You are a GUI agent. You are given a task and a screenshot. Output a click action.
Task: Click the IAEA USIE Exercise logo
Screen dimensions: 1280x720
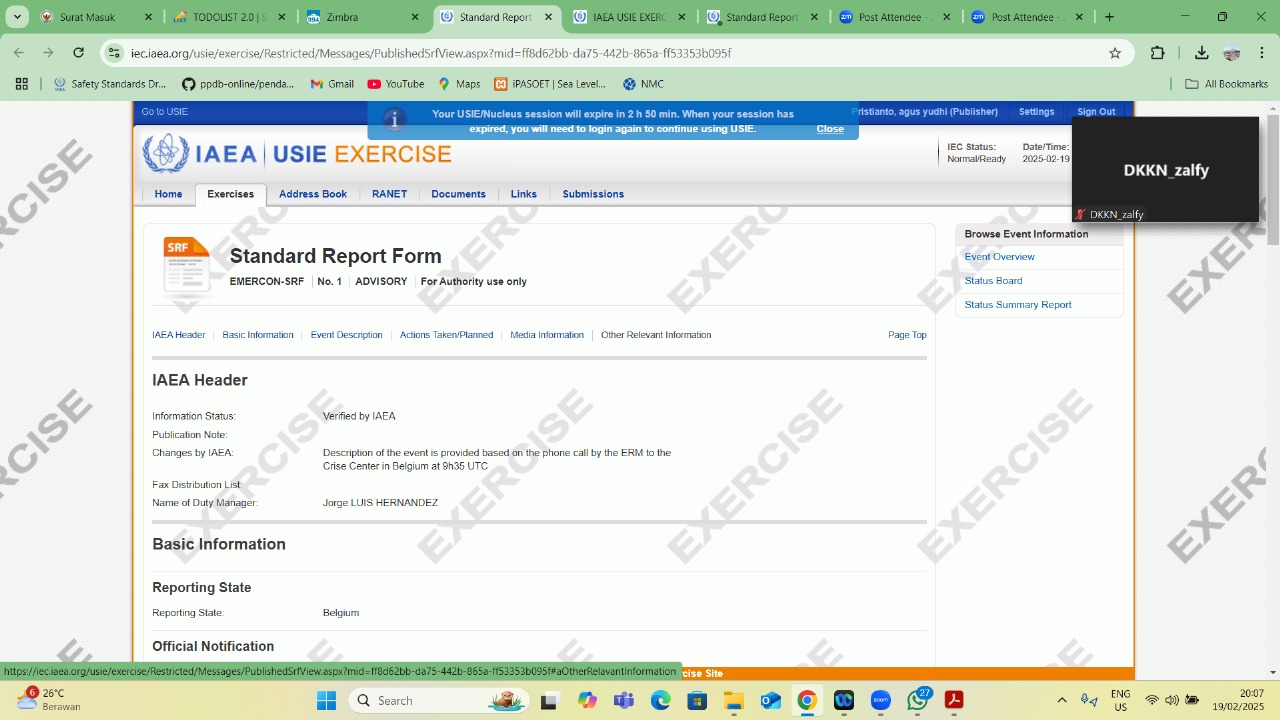pyautogui.click(x=297, y=154)
